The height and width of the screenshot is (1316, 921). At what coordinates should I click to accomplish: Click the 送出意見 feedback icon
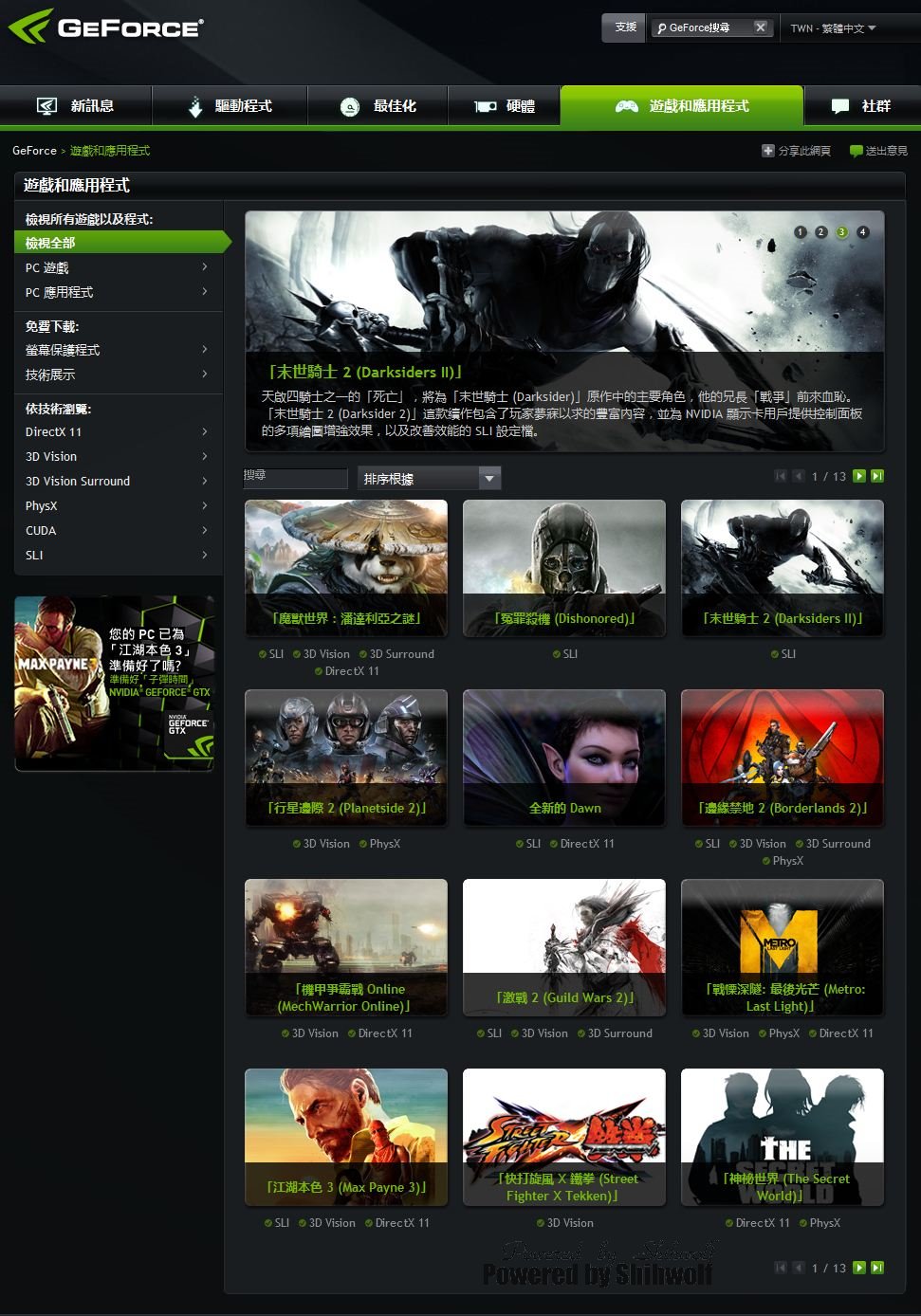tap(856, 151)
